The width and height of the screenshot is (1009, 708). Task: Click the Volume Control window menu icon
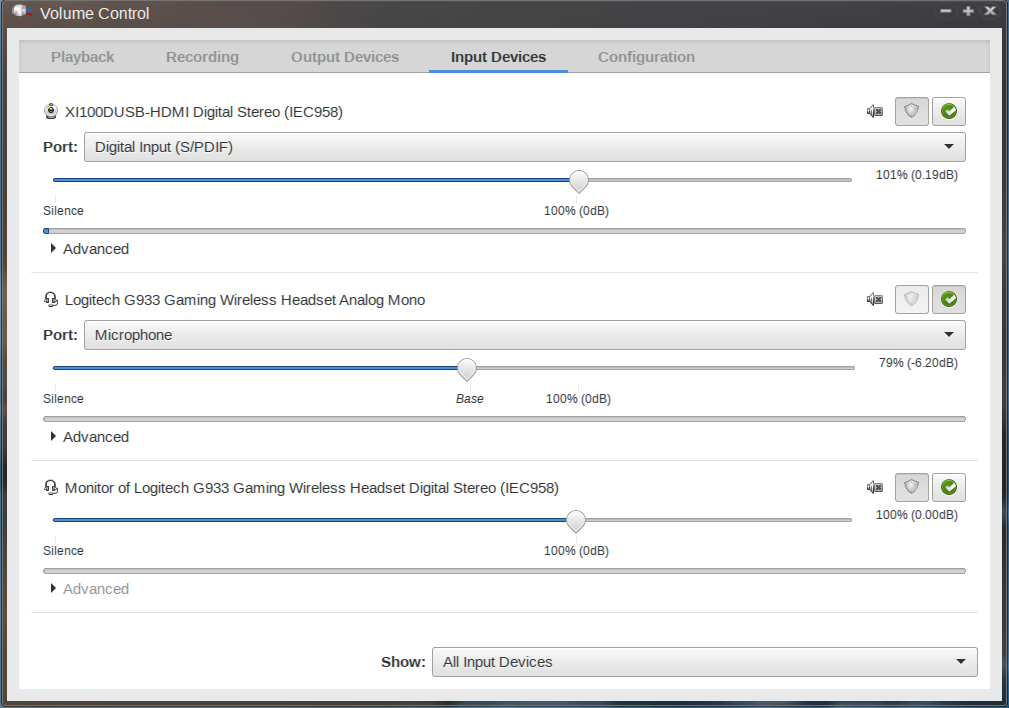pyautogui.click(x=21, y=12)
